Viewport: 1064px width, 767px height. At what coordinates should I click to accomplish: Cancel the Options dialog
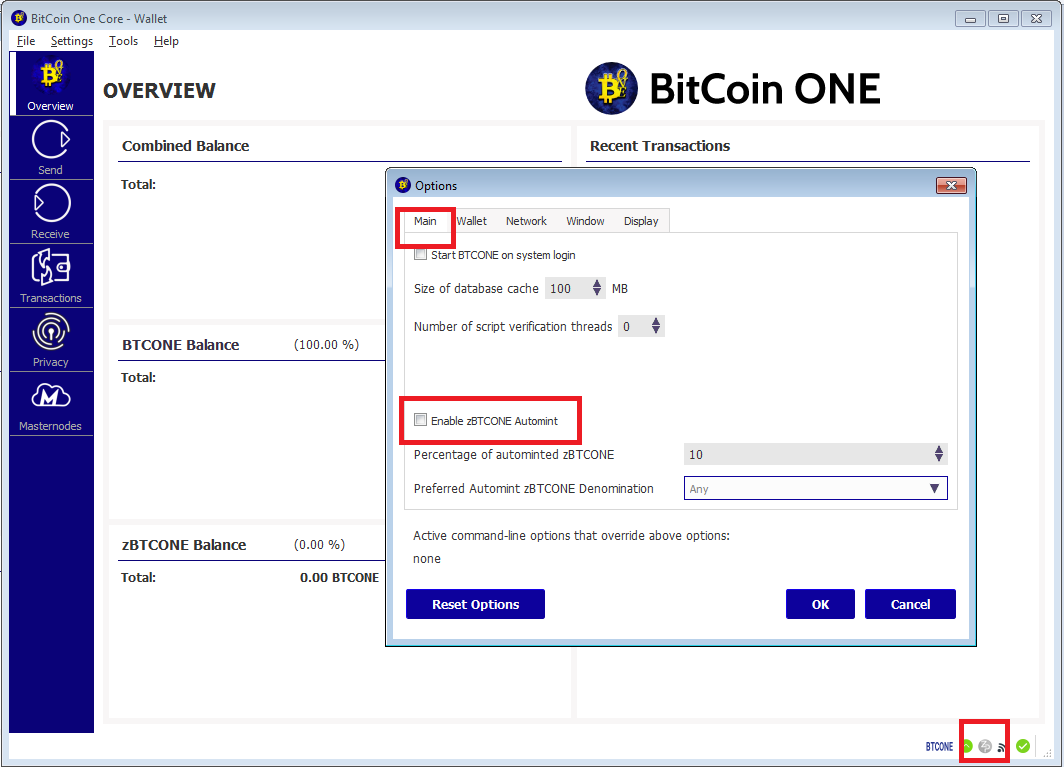tap(910, 604)
